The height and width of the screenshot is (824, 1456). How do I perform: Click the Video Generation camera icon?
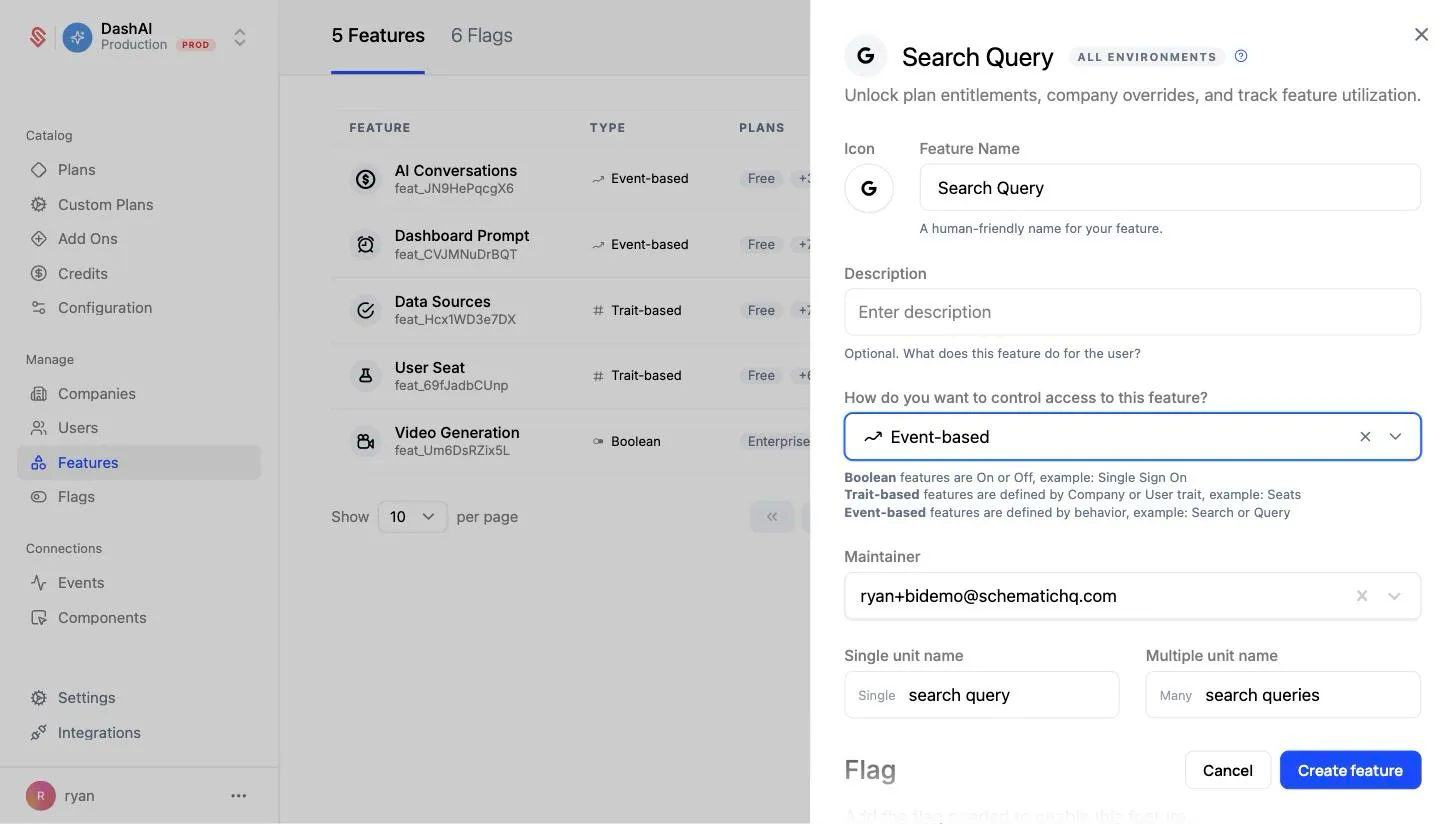365,441
